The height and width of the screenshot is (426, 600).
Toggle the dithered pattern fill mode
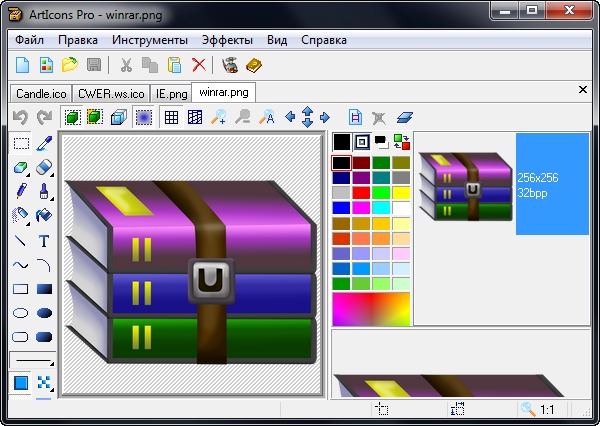point(44,383)
